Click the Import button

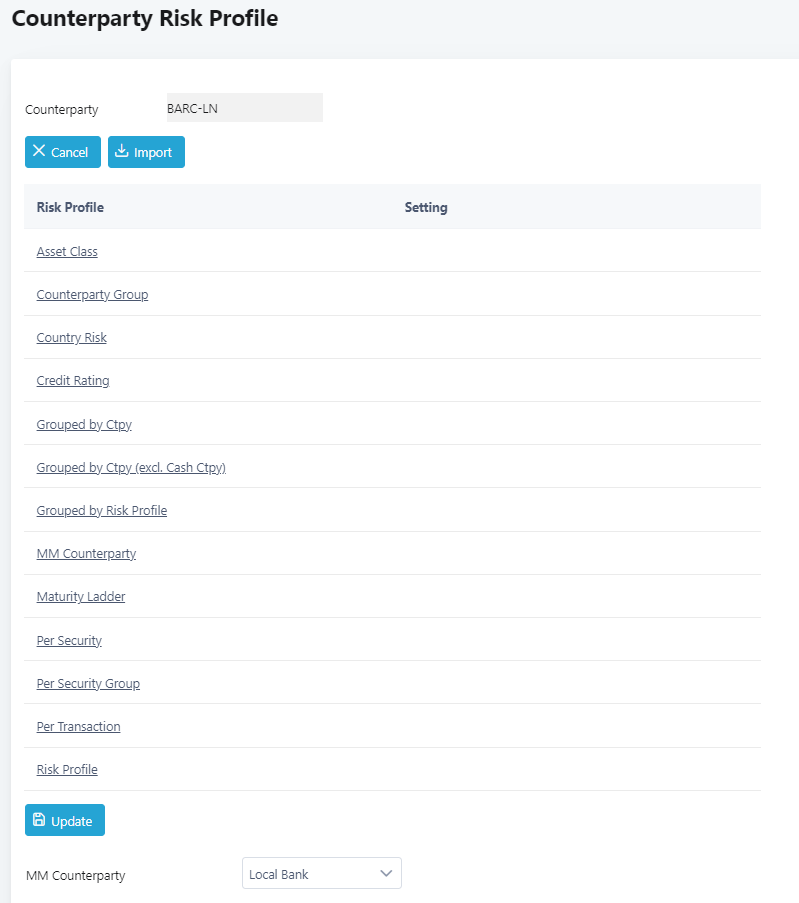click(146, 152)
